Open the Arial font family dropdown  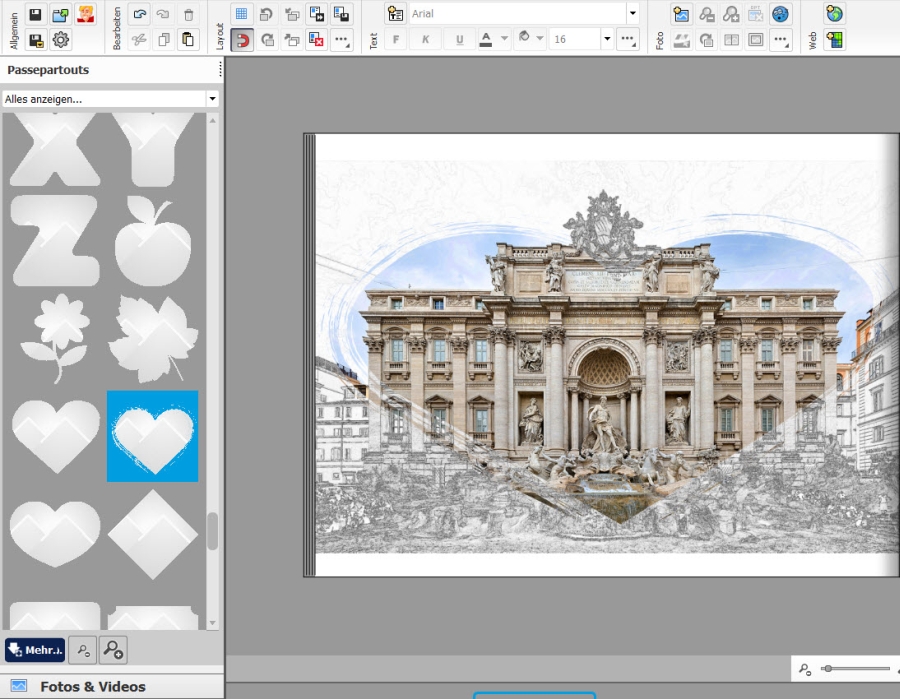point(632,14)
